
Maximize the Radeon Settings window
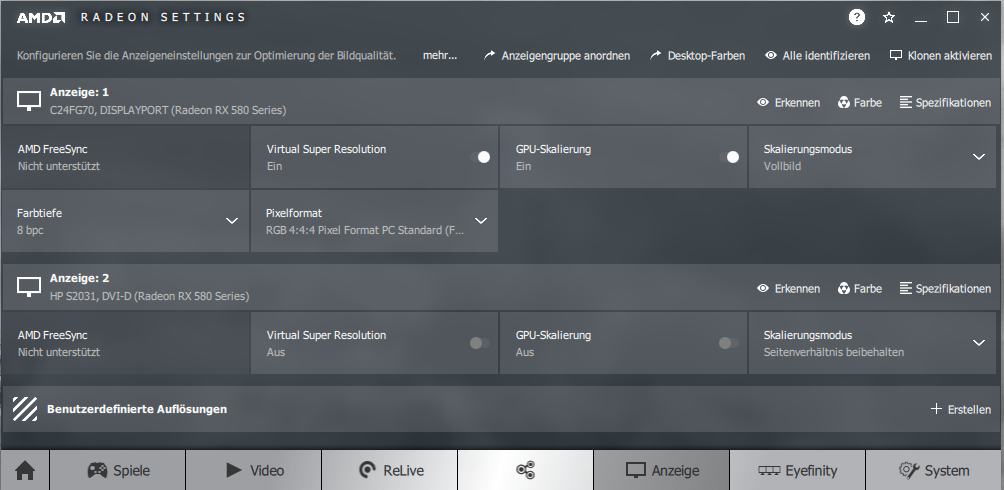tap(953, 17)
